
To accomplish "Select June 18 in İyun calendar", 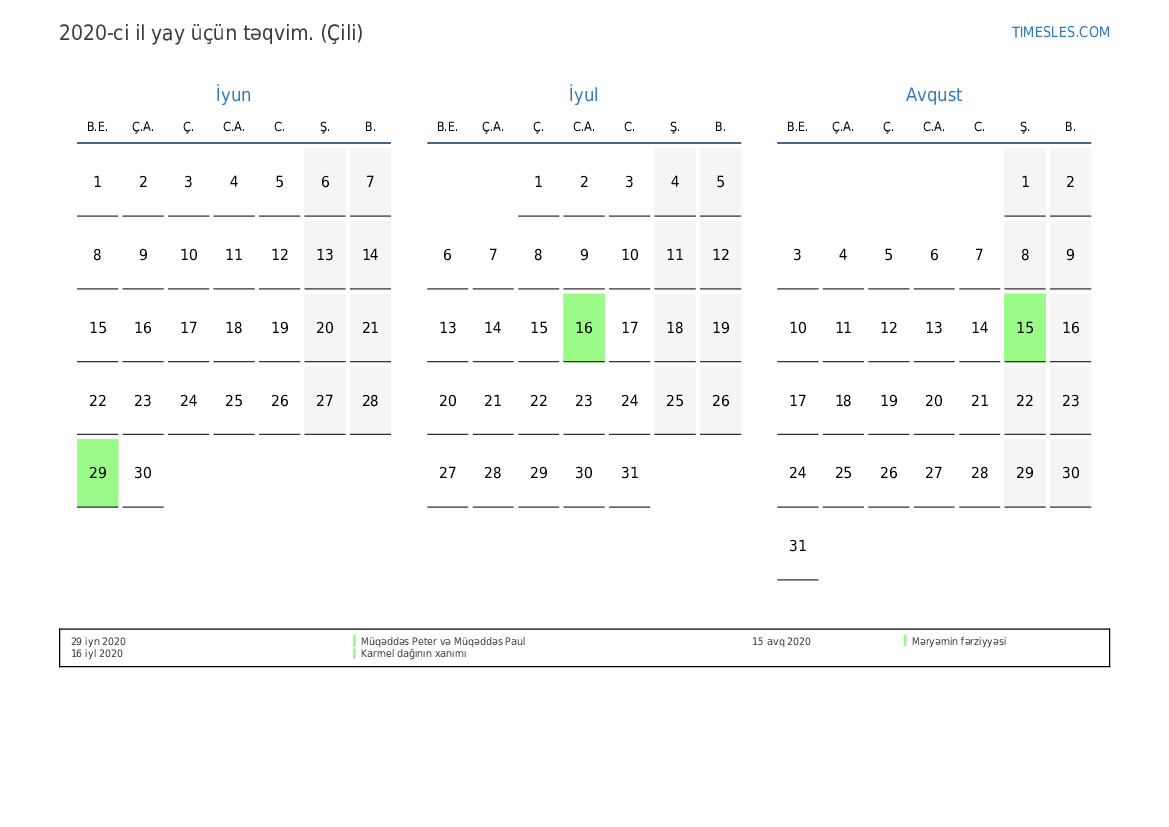I will point(234,327).
